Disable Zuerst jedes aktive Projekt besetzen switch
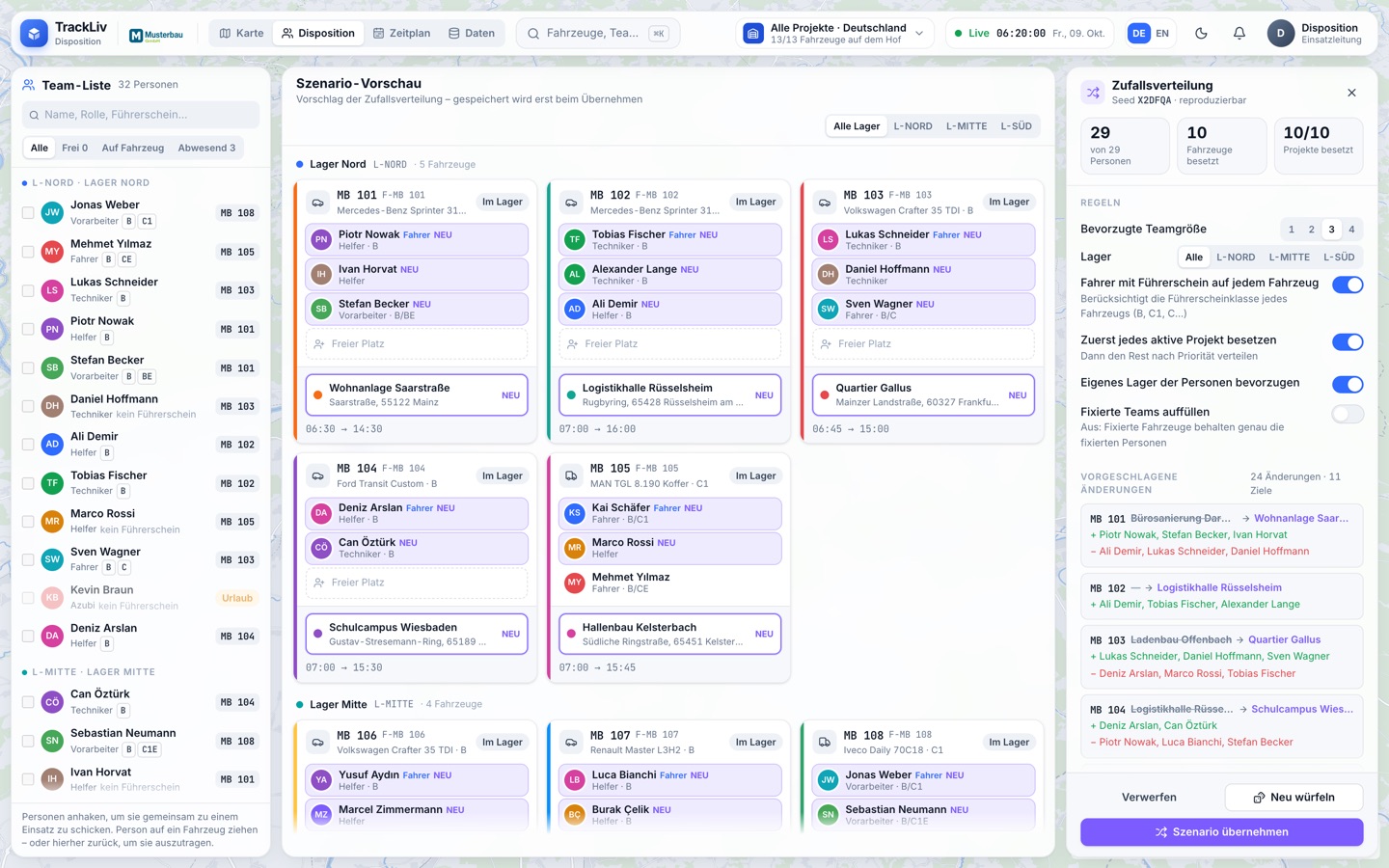Screen dimensions: 1389x868 [x=1348, y=342]
